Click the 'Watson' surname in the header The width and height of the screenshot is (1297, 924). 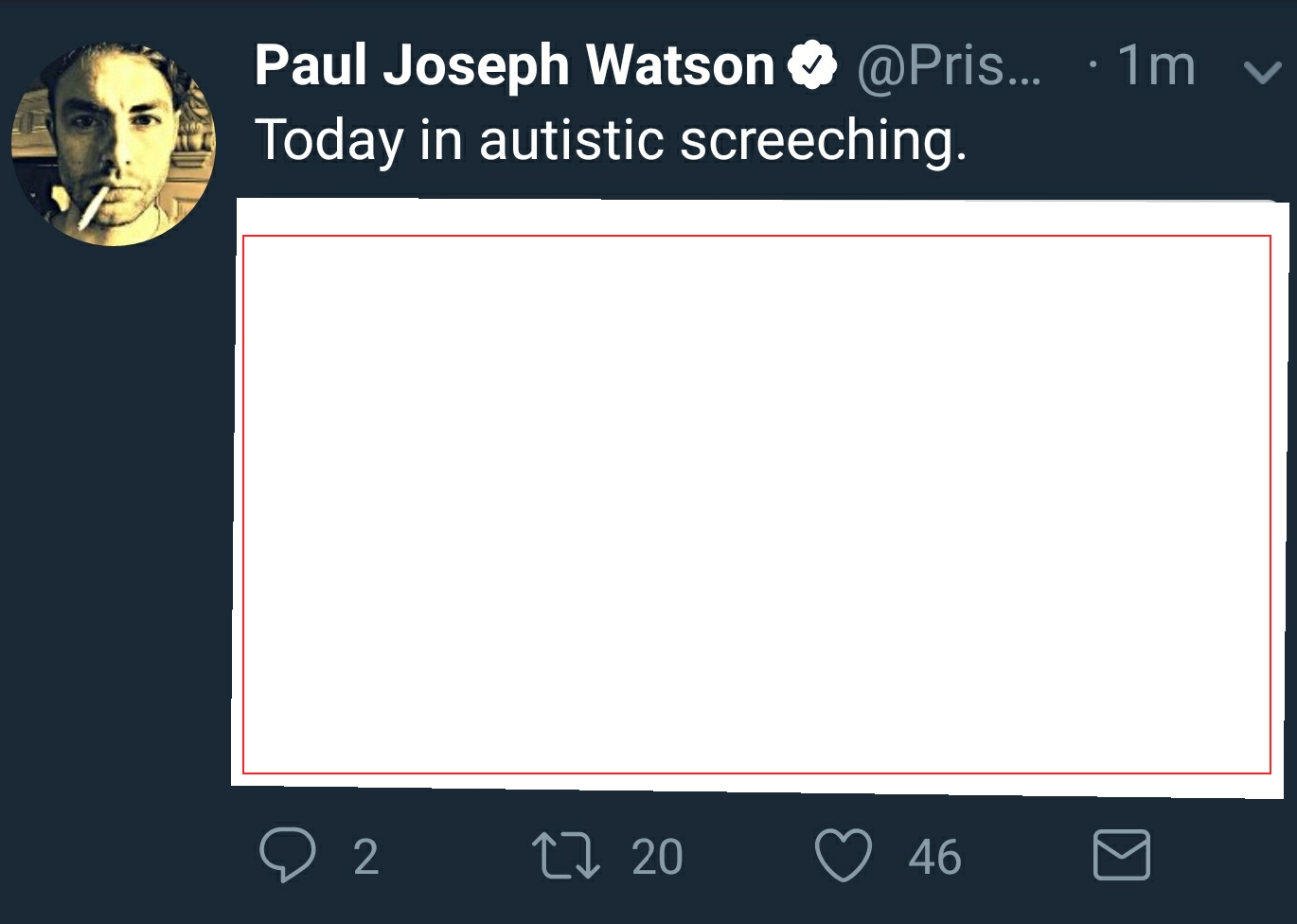[x=680, y=65]
